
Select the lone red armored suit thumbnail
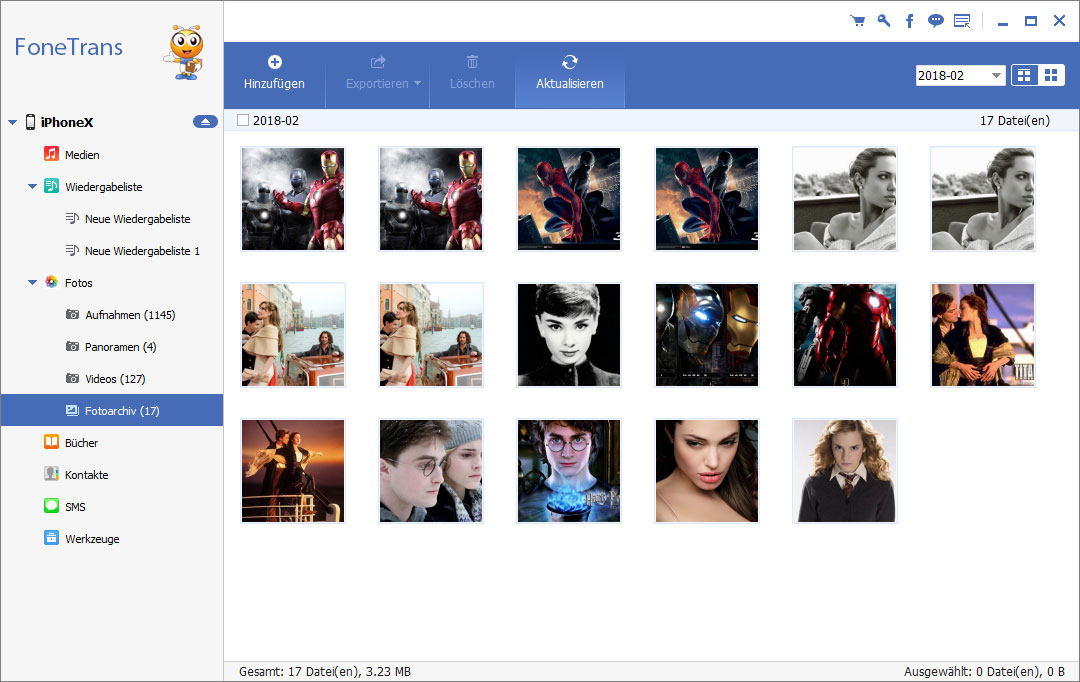844,335
